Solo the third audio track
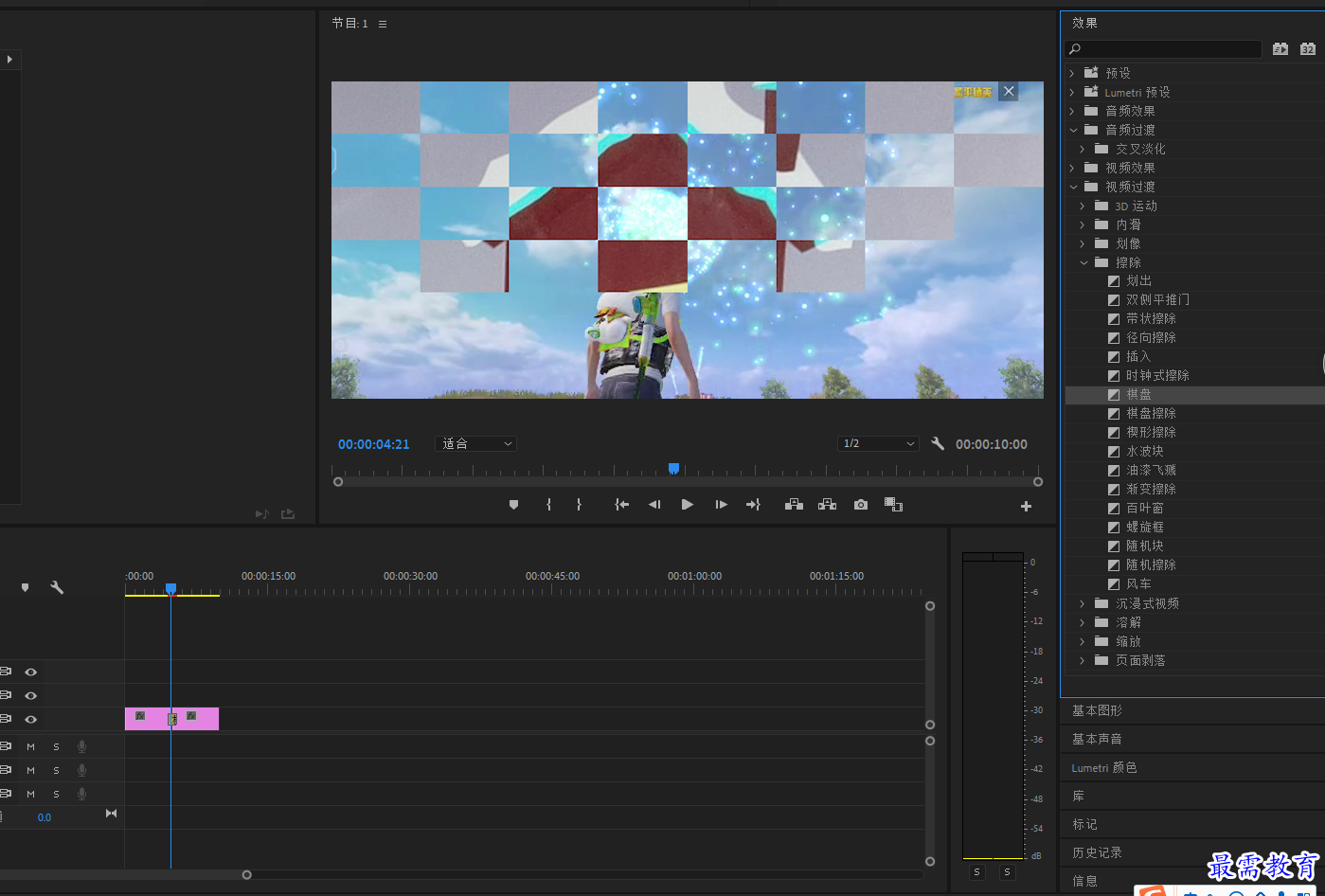The image size is (1325, 896). click(56, 794)
